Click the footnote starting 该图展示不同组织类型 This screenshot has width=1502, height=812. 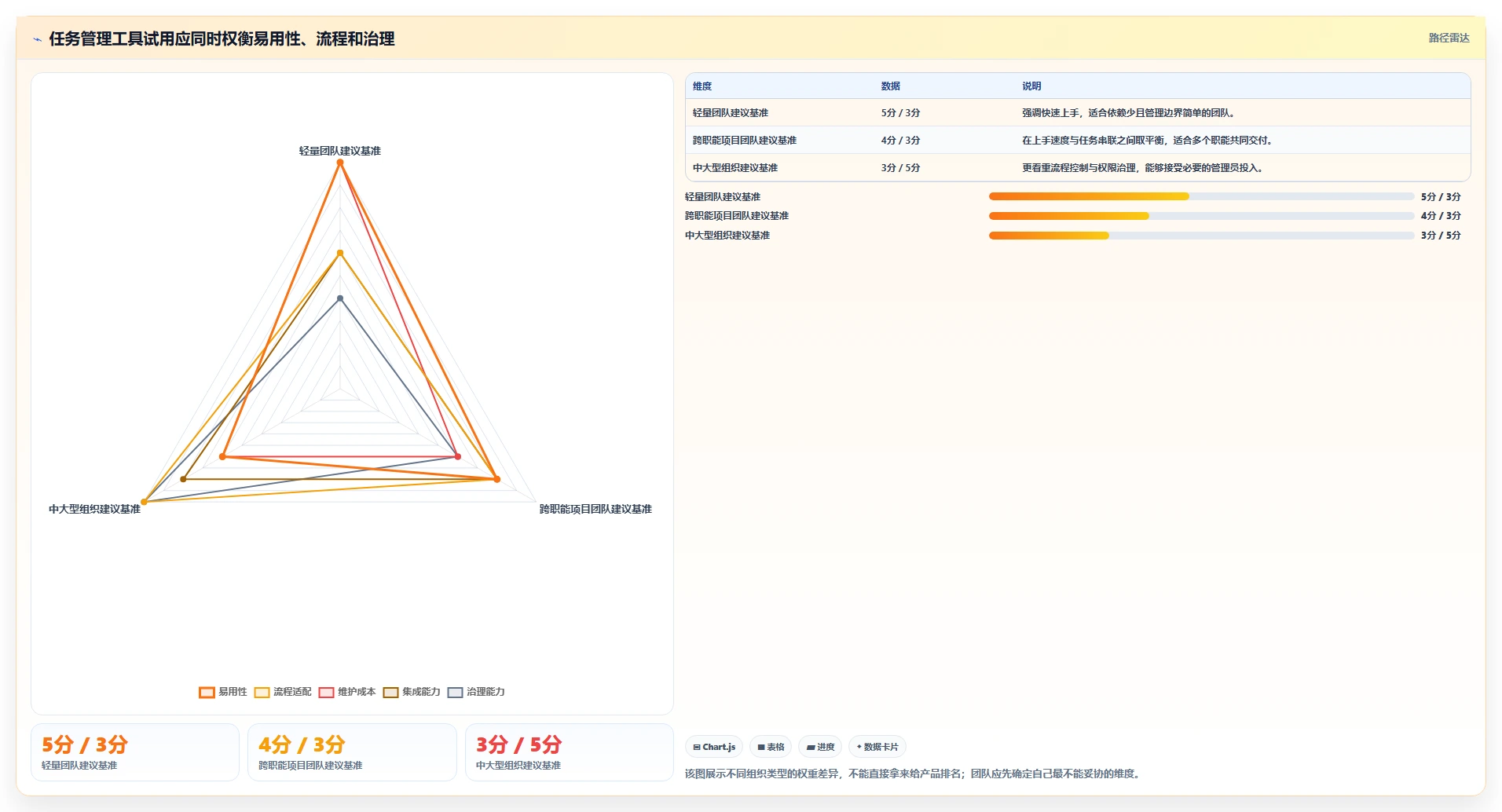point(914,774)
